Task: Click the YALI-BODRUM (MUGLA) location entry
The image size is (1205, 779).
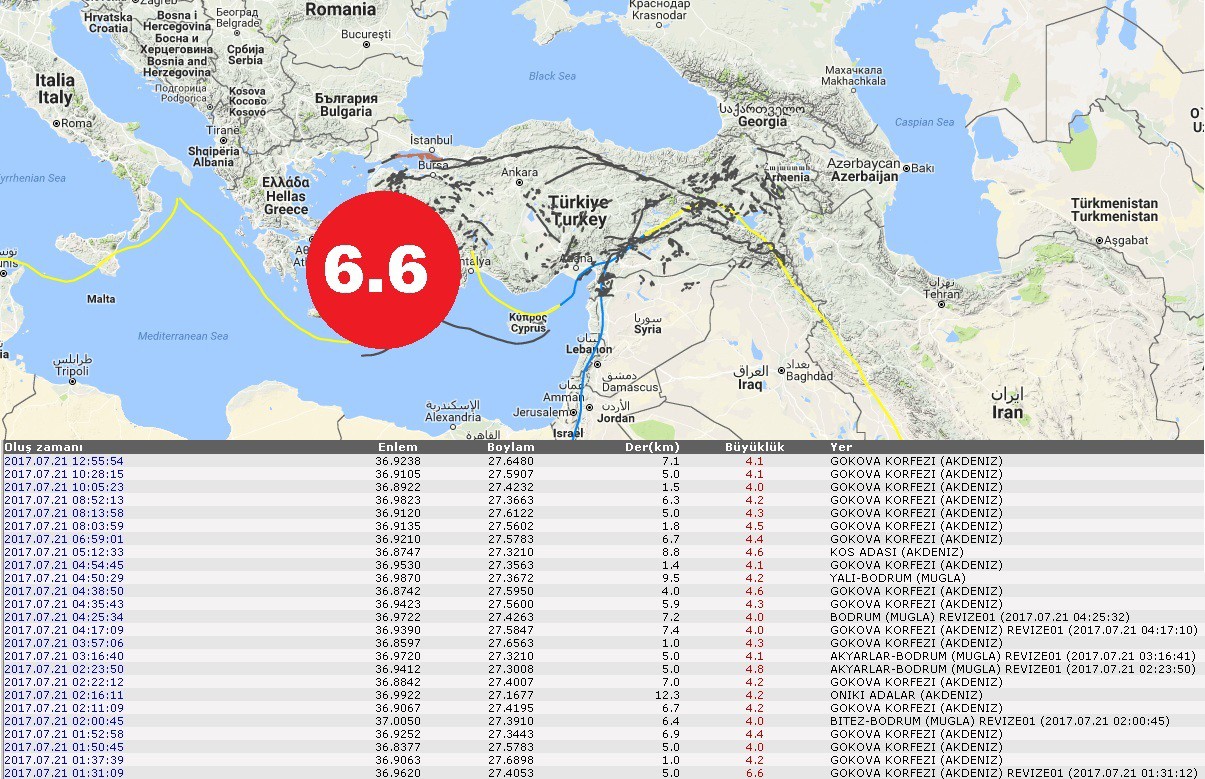Action: pyautogui.click(x=898, y=578)
